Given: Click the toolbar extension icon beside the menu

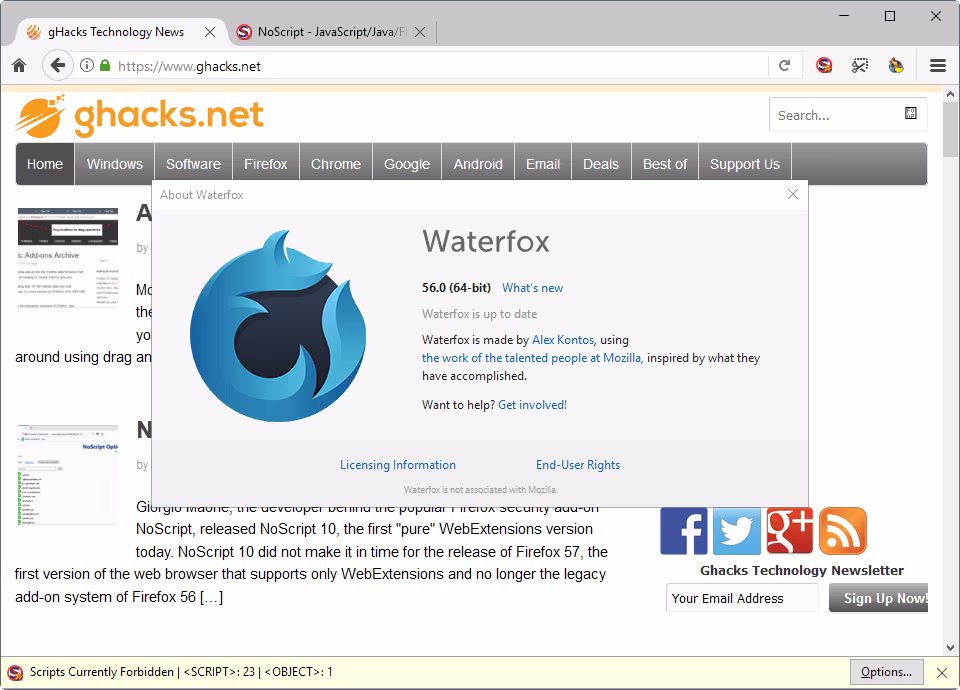Looking at the screenshot, I should tap(896, 65).
